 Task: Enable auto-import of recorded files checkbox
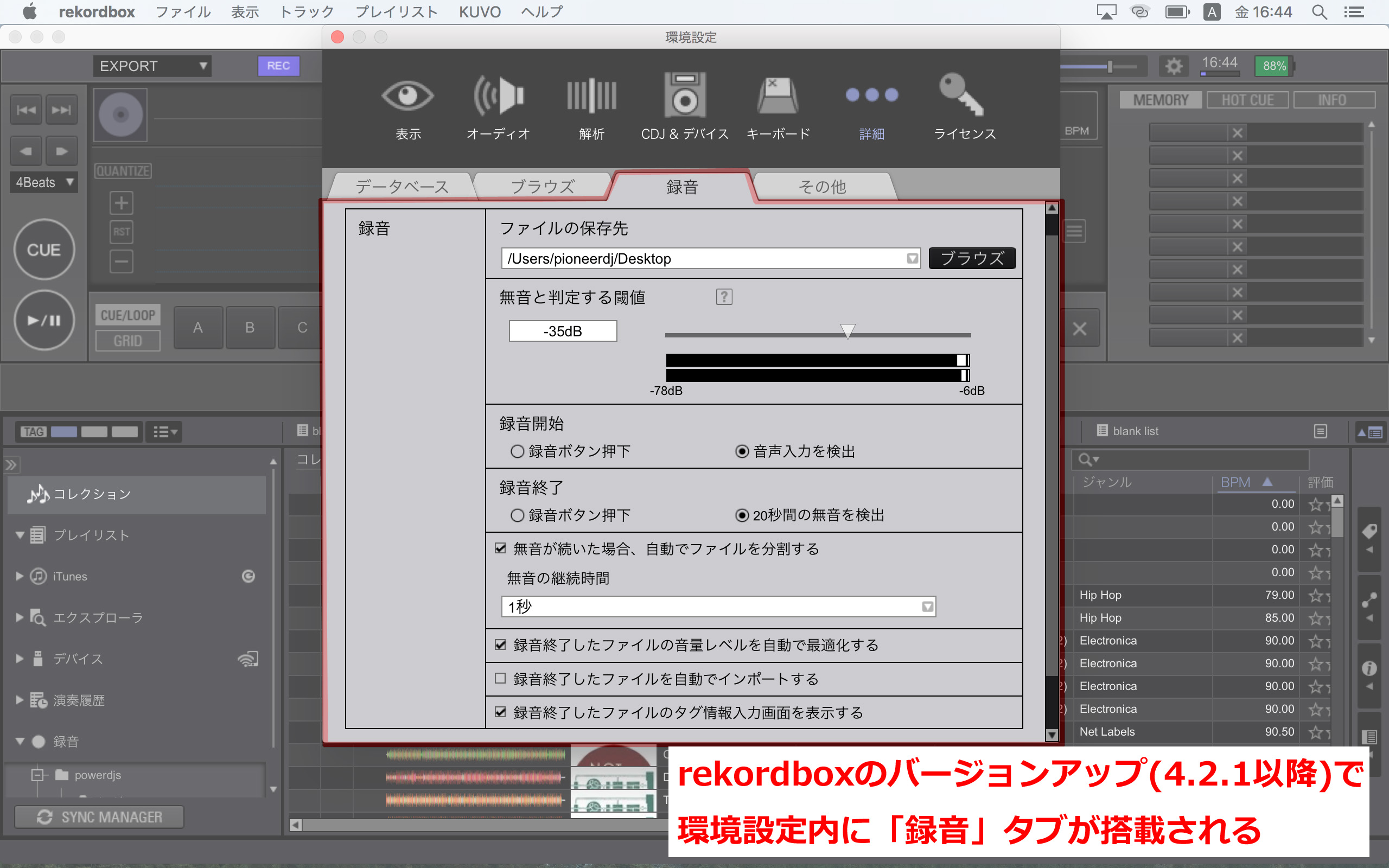click(x=500, y=679)
